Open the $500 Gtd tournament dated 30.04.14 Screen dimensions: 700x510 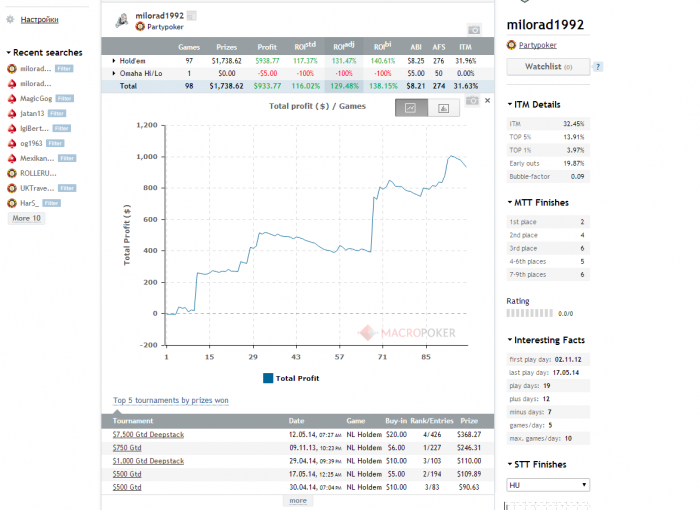127,487
